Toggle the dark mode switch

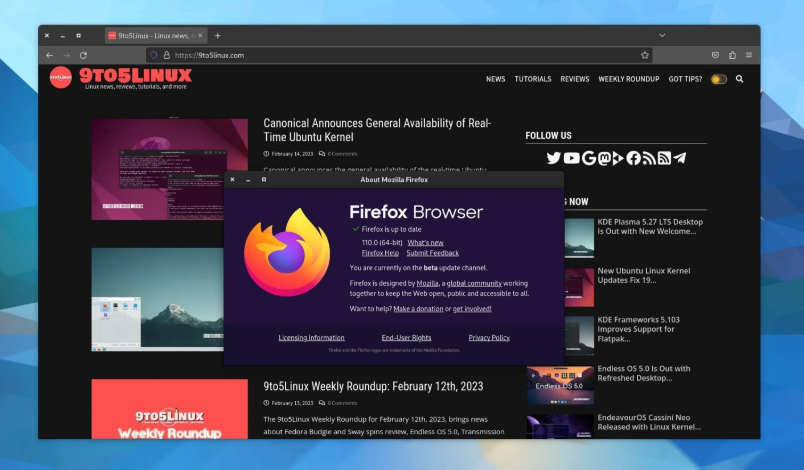718,79
